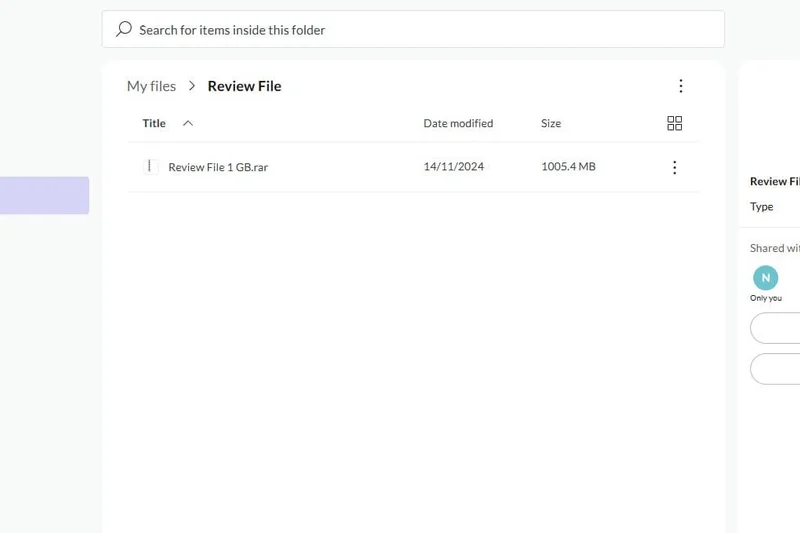Switch to grid view layout
The image size is (800, 533).
pos(674,123)
